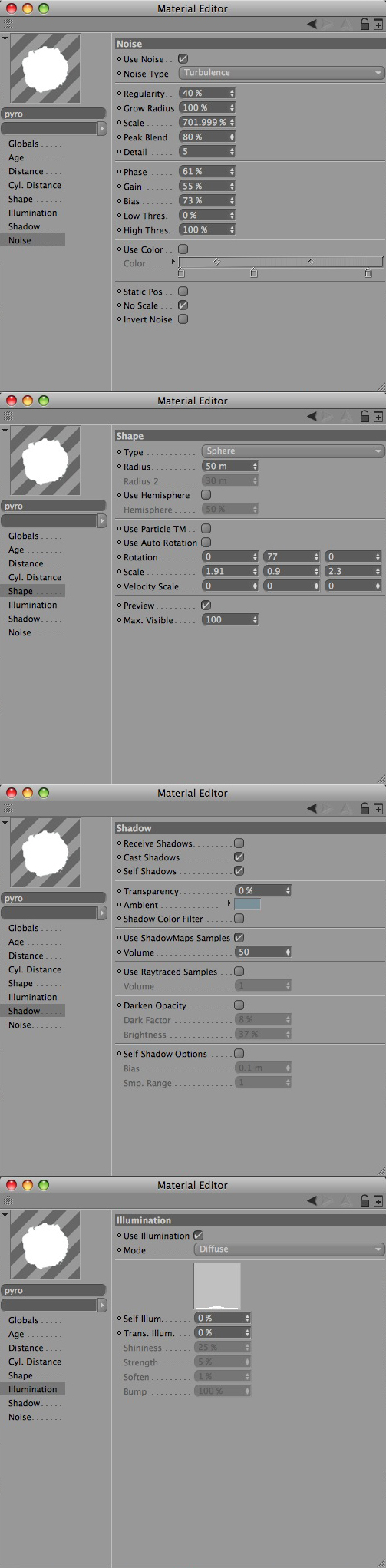Image resolution: width=386 pixels, height=1568 pixels.
Task: Click the Self Illum. 0 % stepper arrows
Action: click(247, 1319)
